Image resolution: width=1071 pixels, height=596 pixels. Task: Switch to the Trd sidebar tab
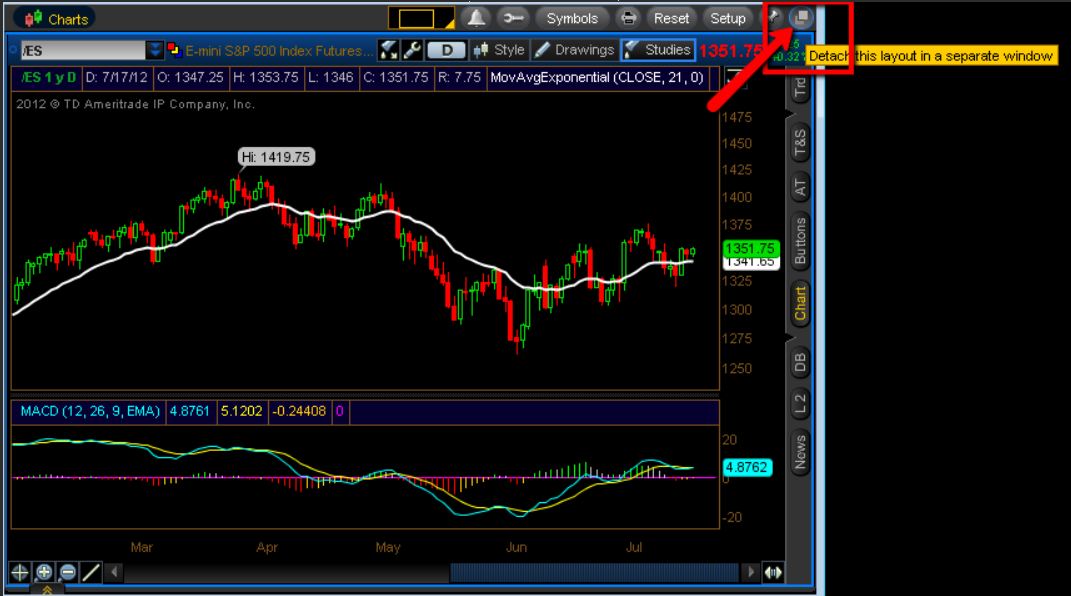800,89
